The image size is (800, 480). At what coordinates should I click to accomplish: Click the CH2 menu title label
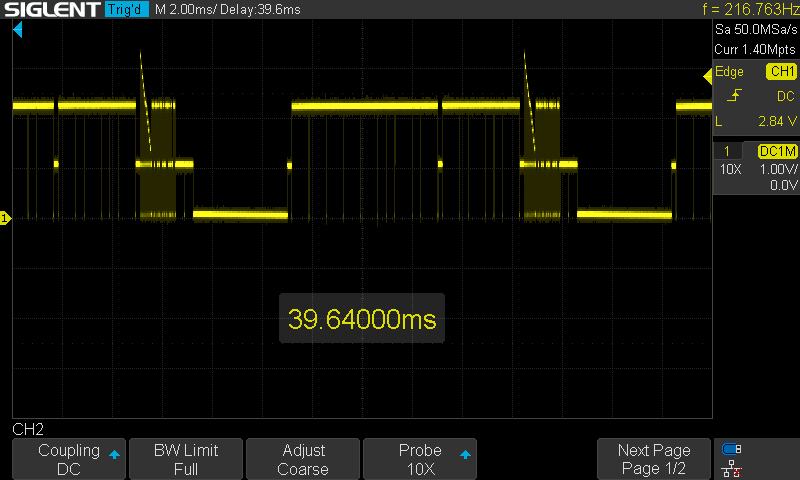28,430
